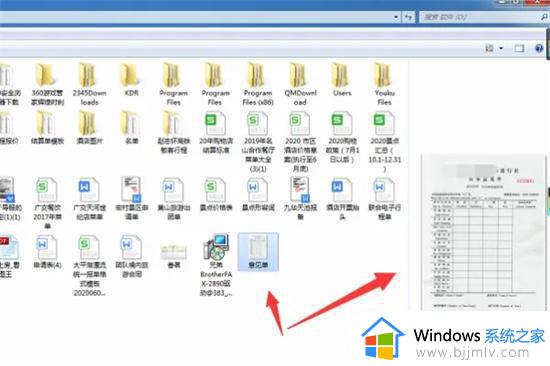Select the 酒店图片 folder

point(89,128)
